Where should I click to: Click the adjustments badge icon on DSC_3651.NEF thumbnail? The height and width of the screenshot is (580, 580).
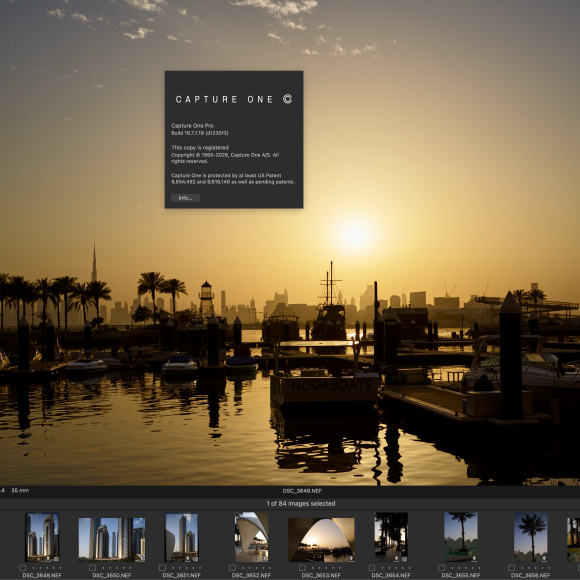[195, 559]
